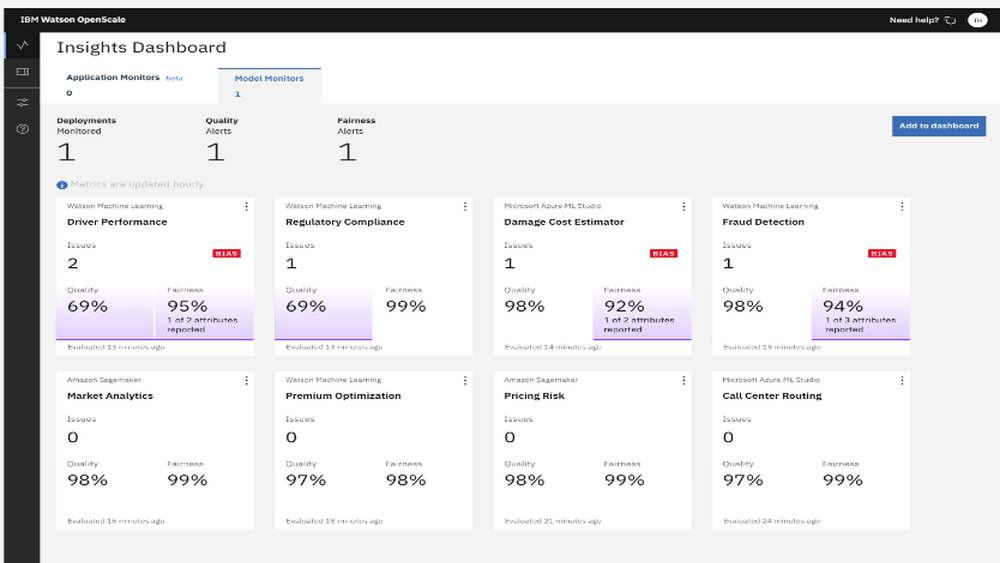Open Driver Performance overflow menu
This screenshot has height=563, width=1000.
pyautogui.click(x=246, y=207)
